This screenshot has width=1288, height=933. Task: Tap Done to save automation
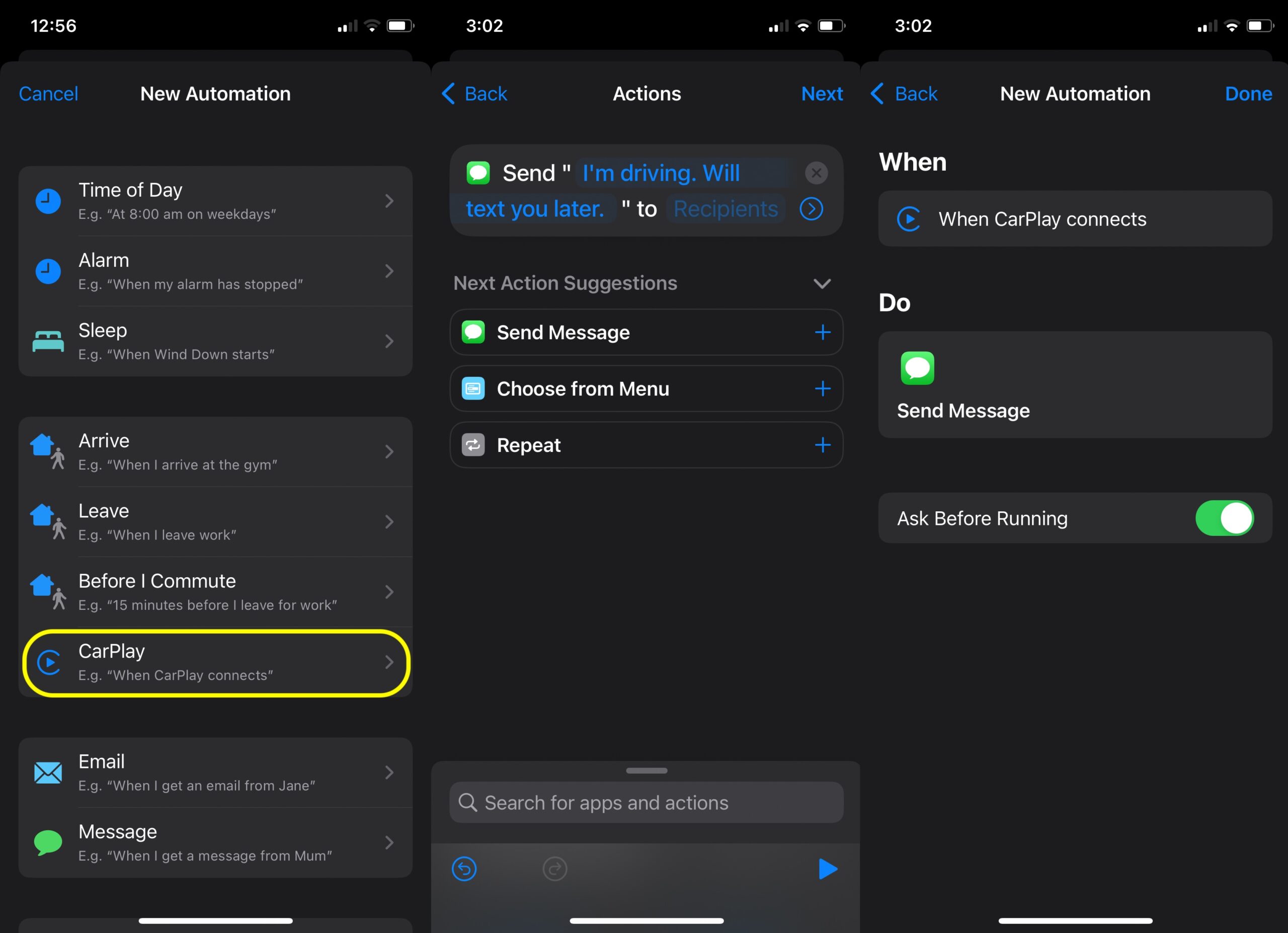pos(1248,94)
